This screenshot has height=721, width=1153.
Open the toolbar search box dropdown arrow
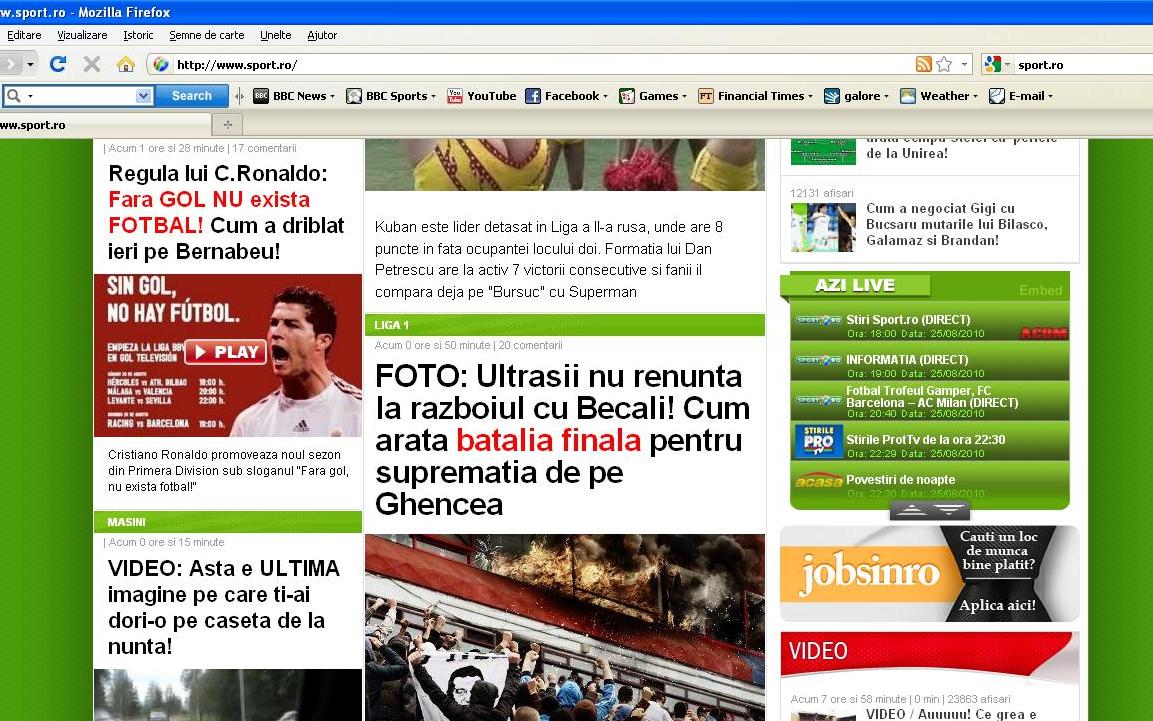[x=143, y=96]
